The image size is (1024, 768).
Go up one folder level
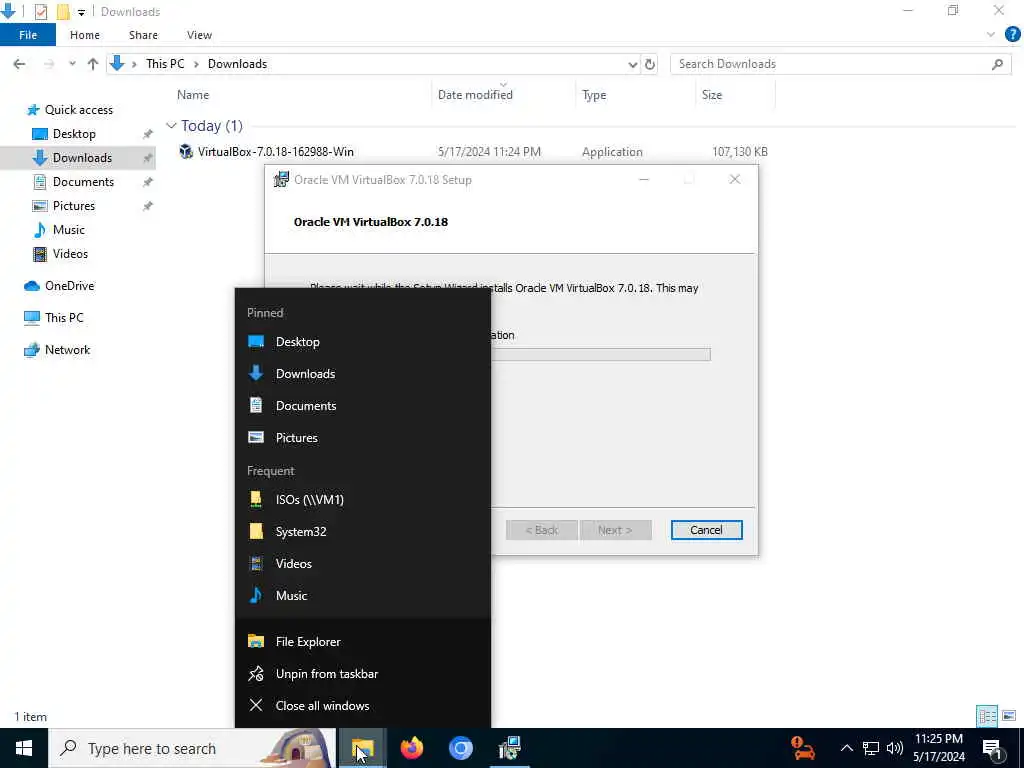pos(93,64)
